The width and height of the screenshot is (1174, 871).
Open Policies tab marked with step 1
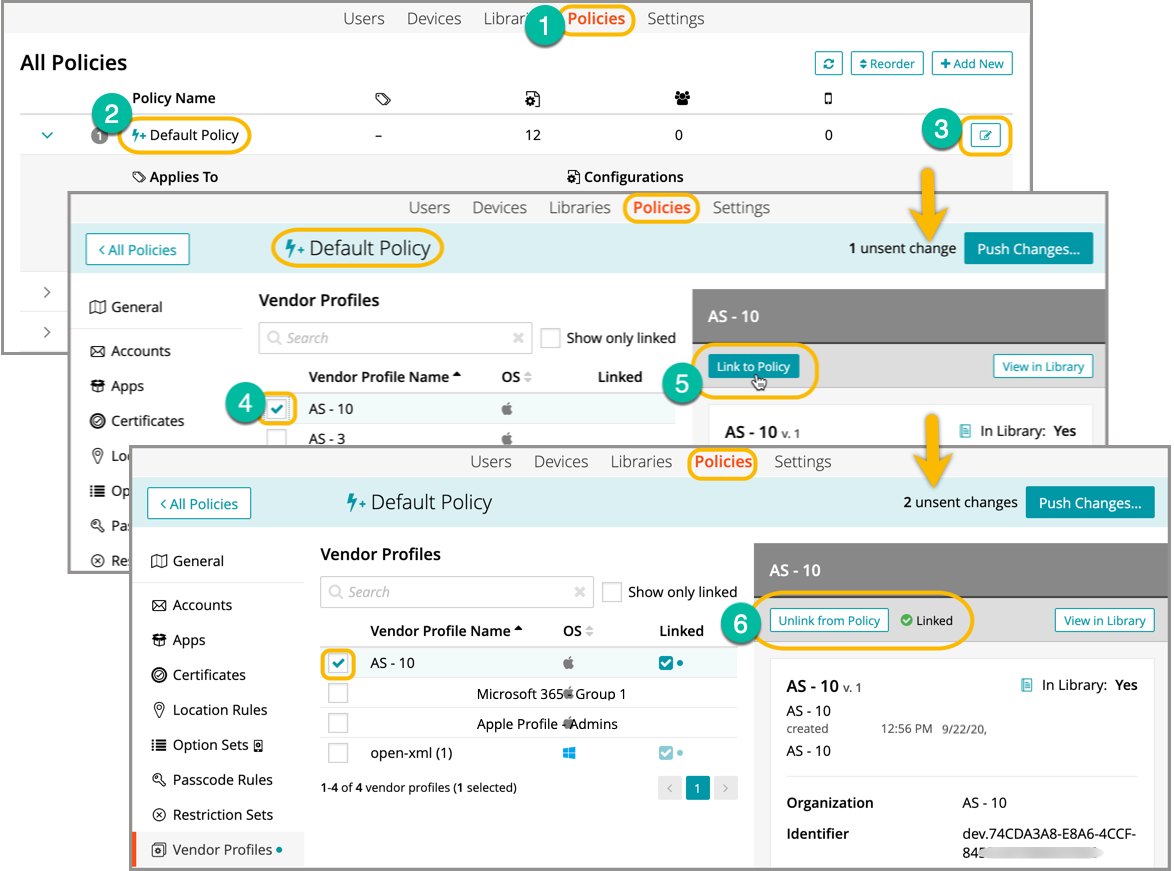point(596,19)
